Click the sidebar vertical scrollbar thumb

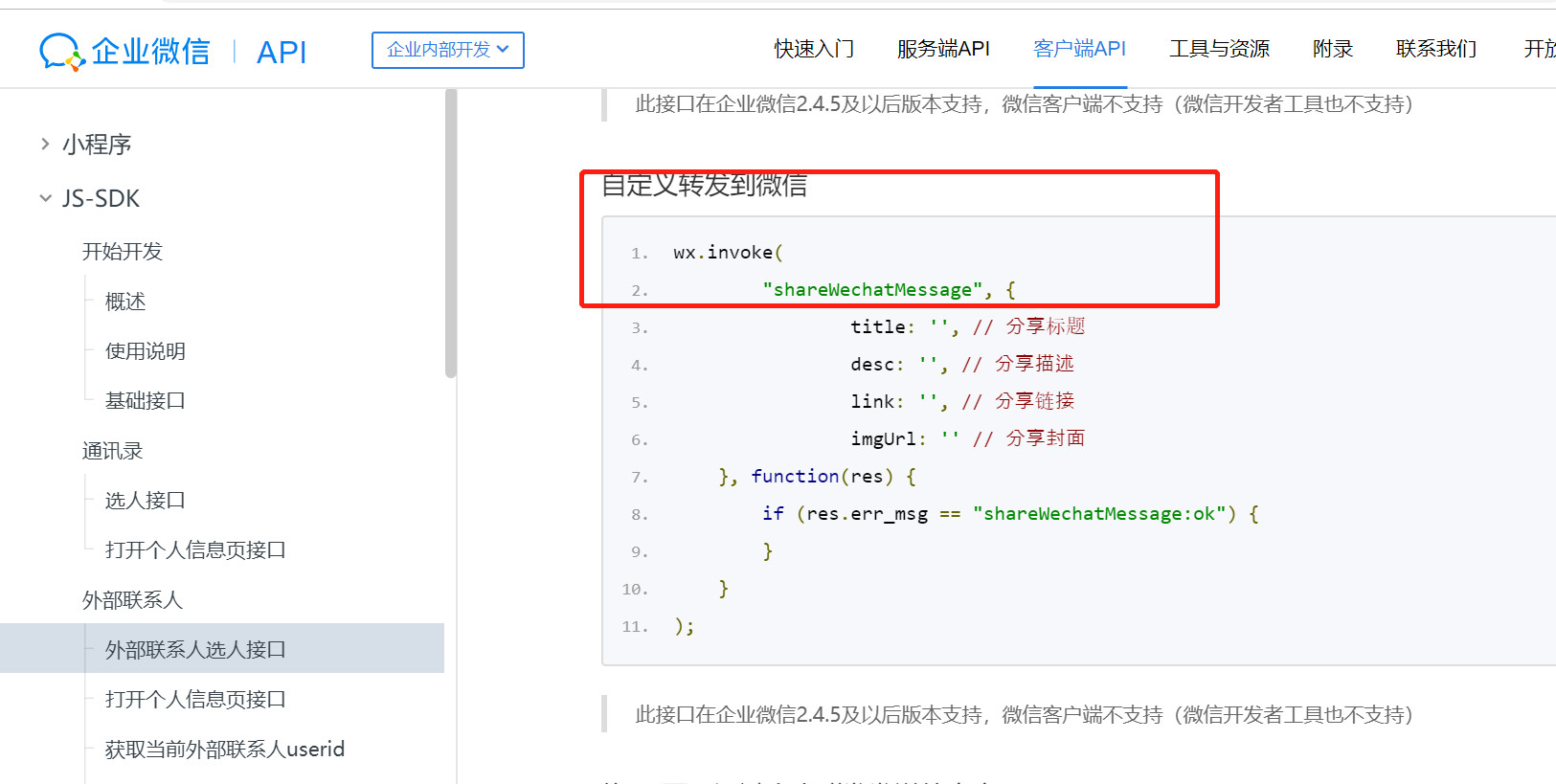point(451,234)
